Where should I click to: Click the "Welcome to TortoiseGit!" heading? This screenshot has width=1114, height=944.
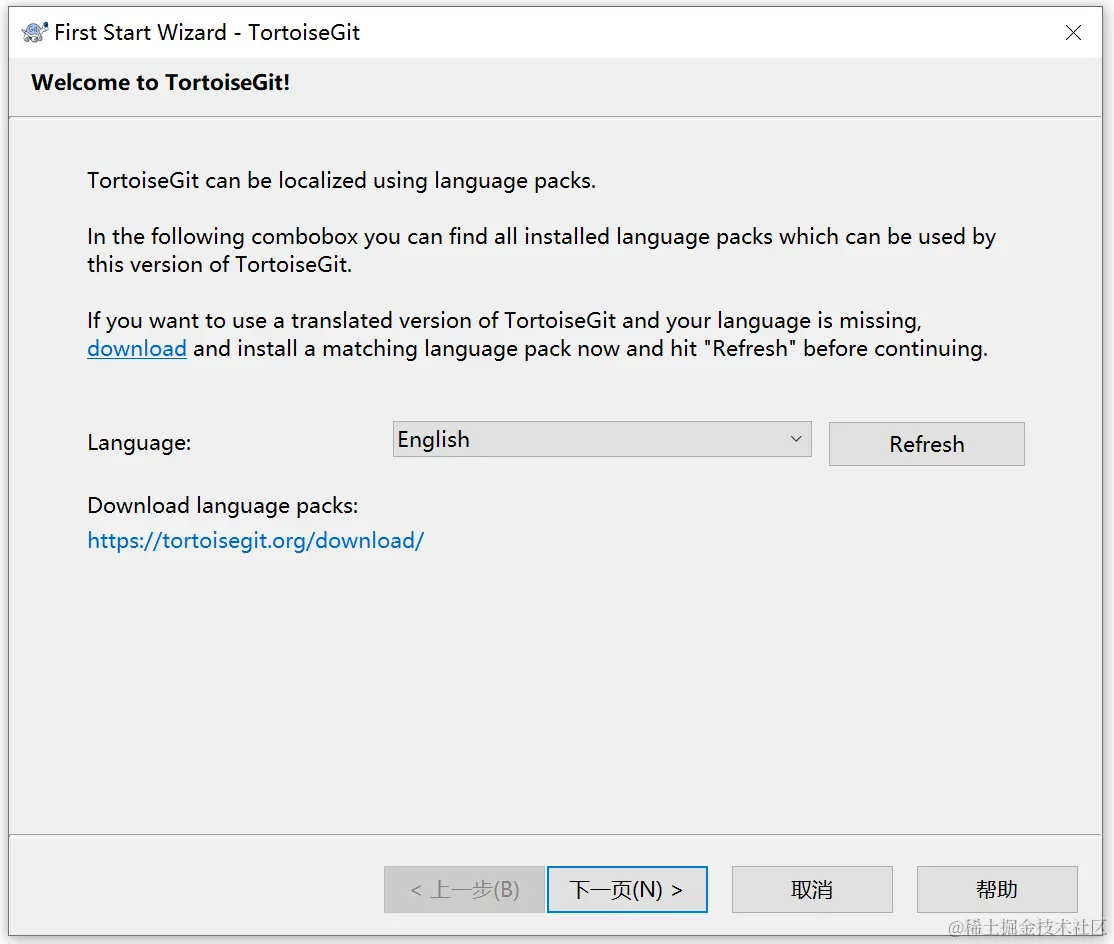point(161,82)
